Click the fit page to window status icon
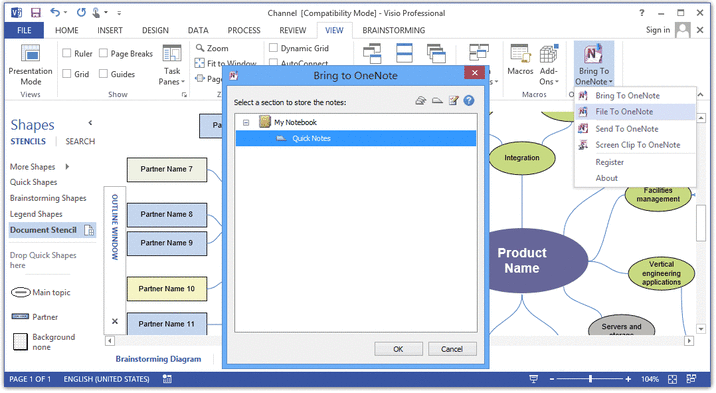The width and height of the screenshot is (716, 393). coord(672,379)
